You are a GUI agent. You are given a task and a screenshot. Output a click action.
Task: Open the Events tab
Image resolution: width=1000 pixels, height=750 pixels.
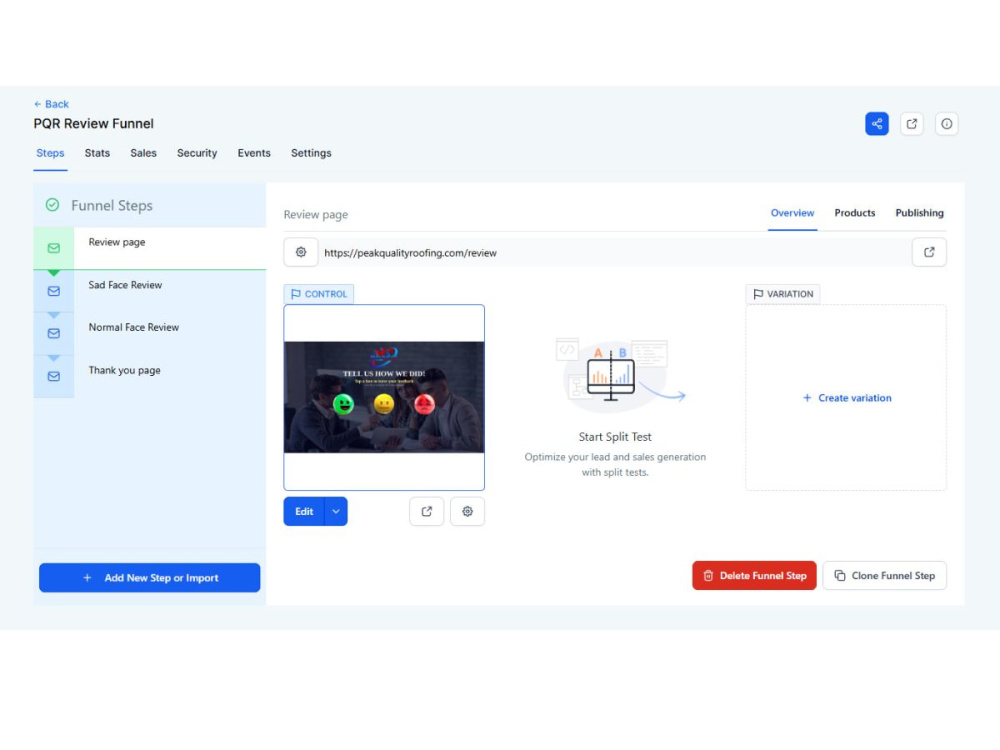click(254, 153)
